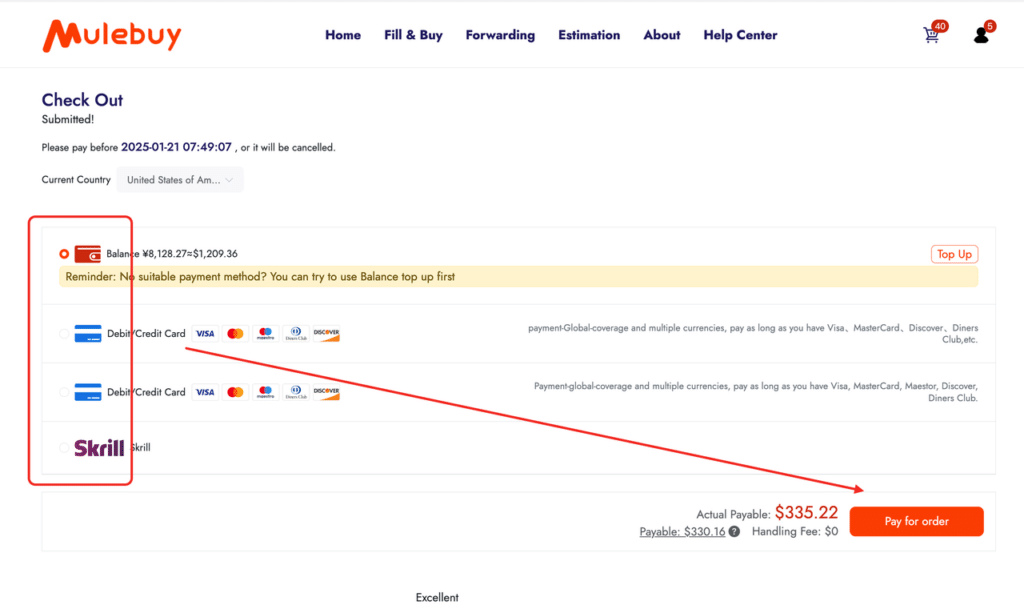1024x613 pixels.
Task: Open the user account profile icon
Action: (x=981, y=35)
